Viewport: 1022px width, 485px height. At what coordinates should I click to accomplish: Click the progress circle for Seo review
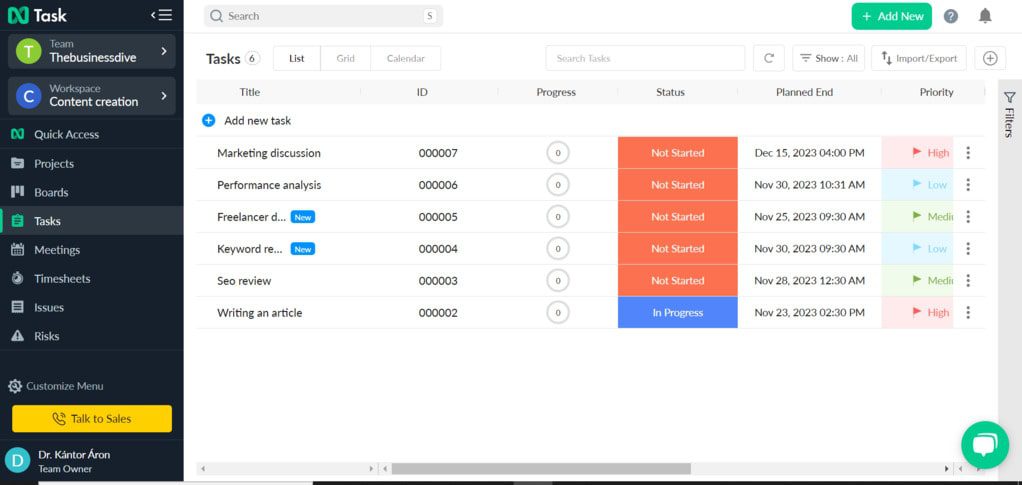558,281
